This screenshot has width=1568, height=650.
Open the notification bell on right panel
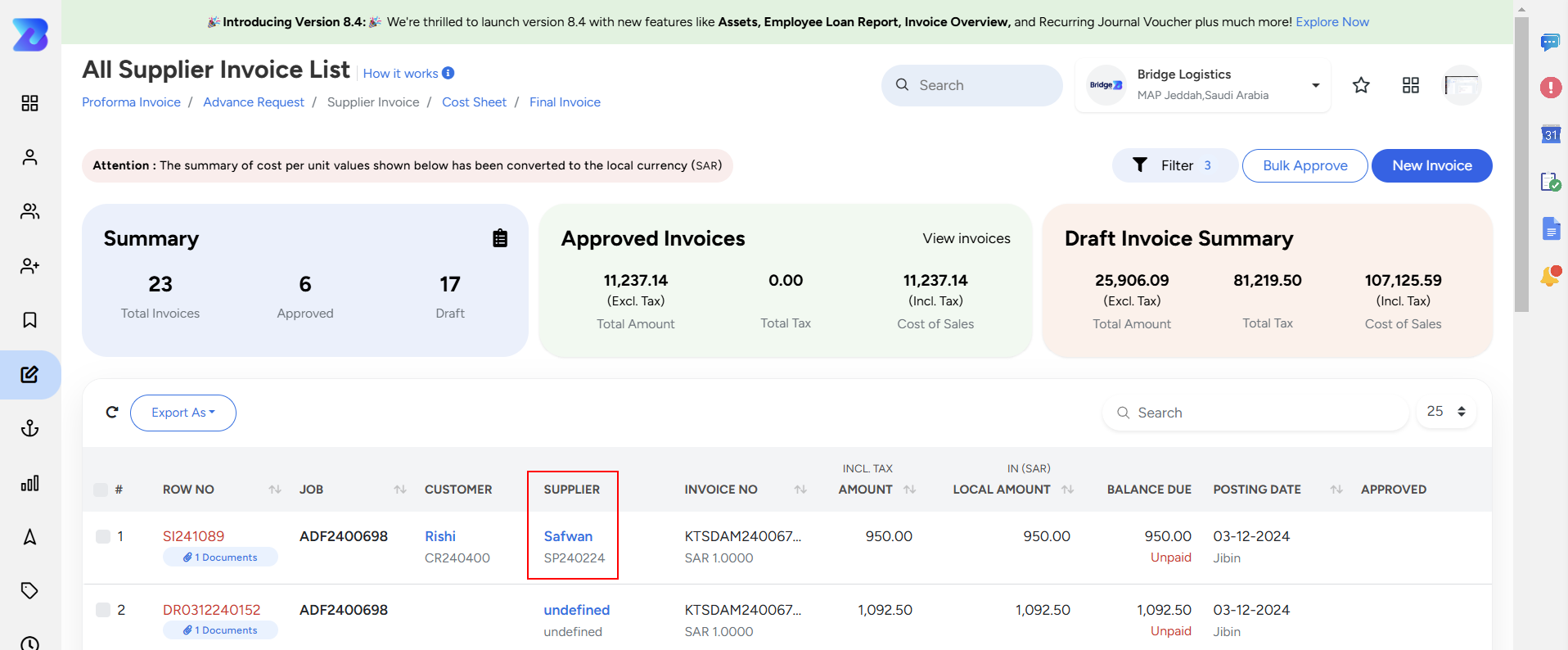[1551, 276]
